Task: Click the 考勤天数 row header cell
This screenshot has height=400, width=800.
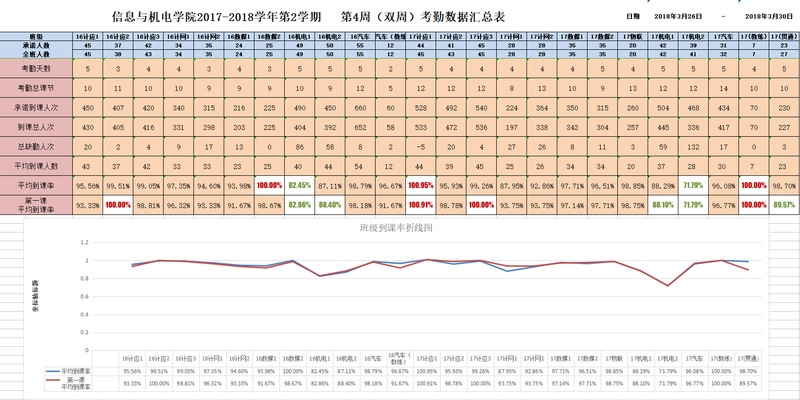Action: (37, 69)
